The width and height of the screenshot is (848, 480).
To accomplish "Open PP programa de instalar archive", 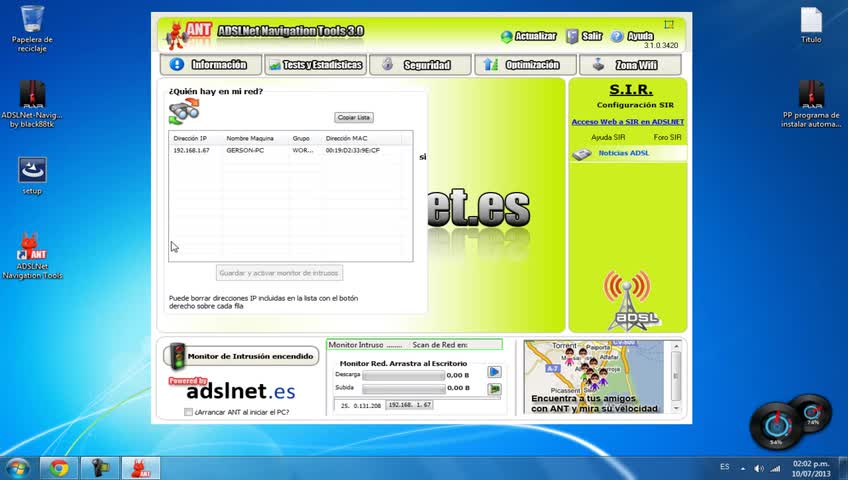I will [x=811, y=104].
